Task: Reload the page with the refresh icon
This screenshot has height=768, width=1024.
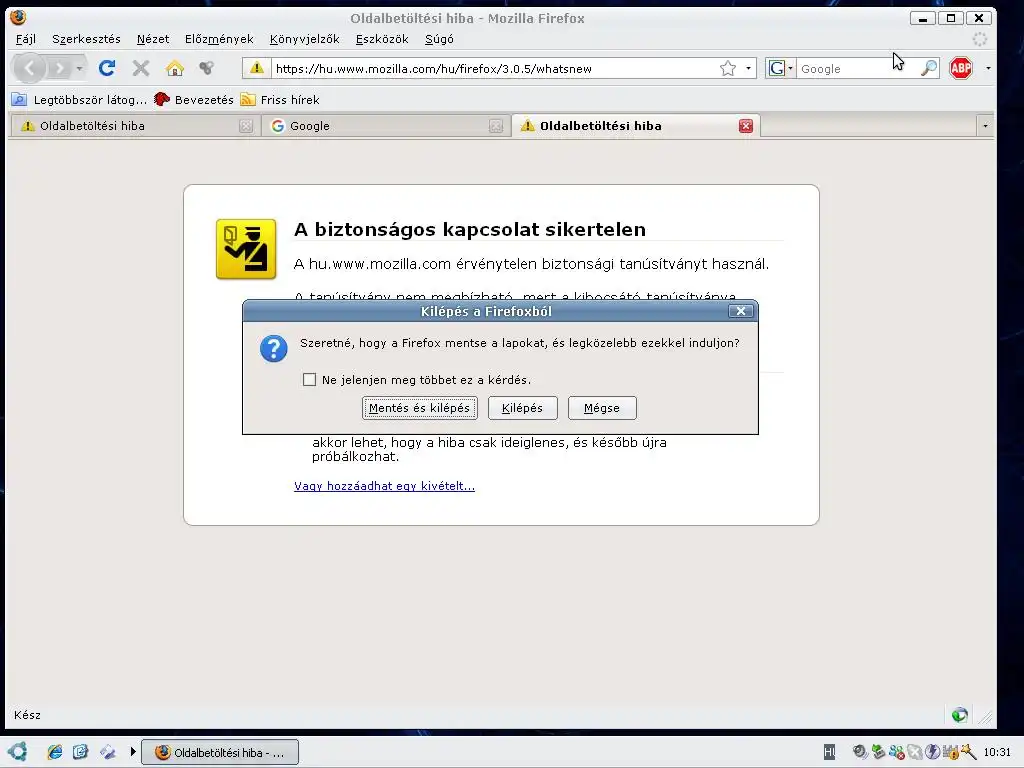Action: (x=107, y=68)
